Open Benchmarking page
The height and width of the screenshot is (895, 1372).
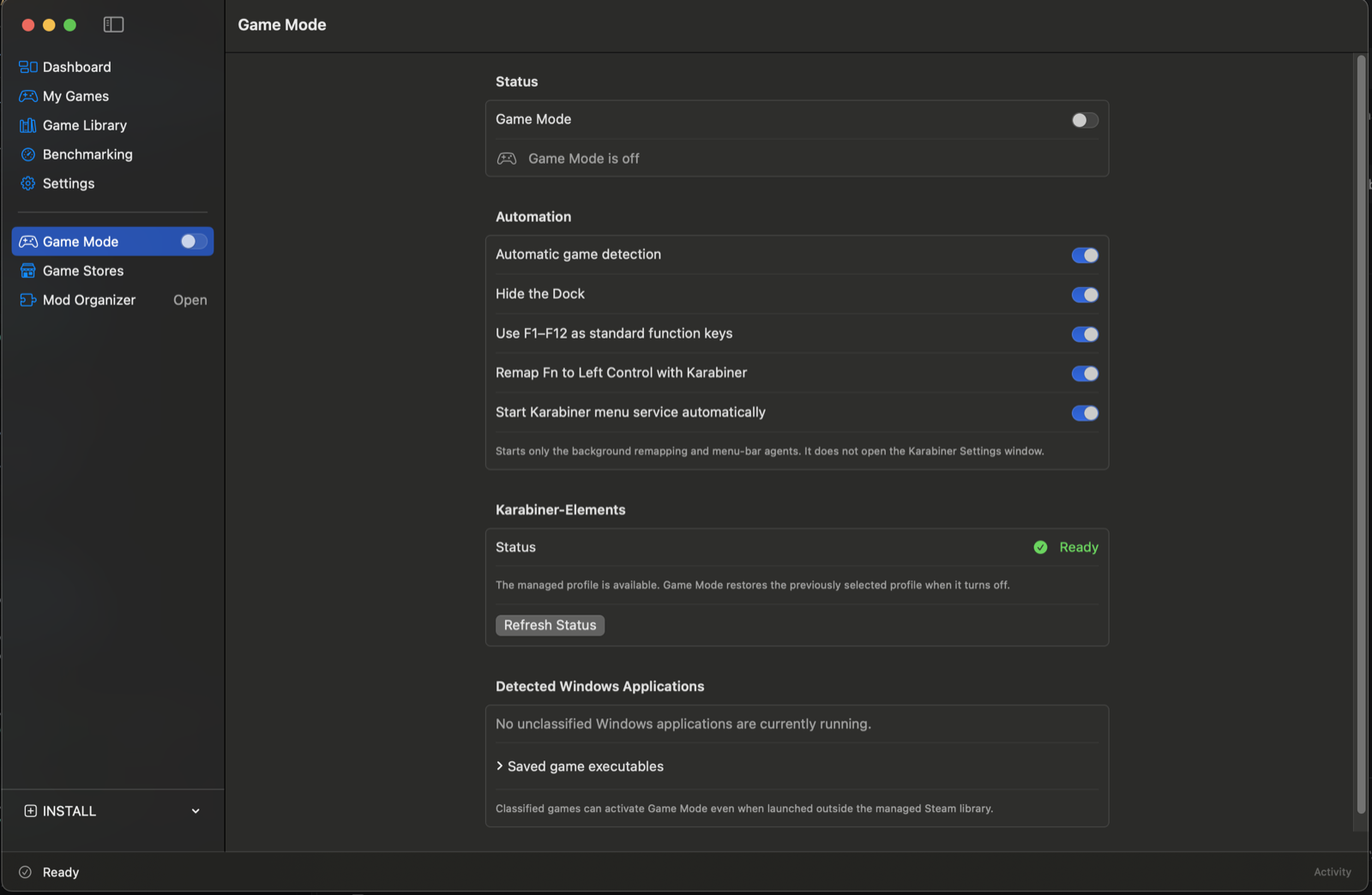click(112, 154)
